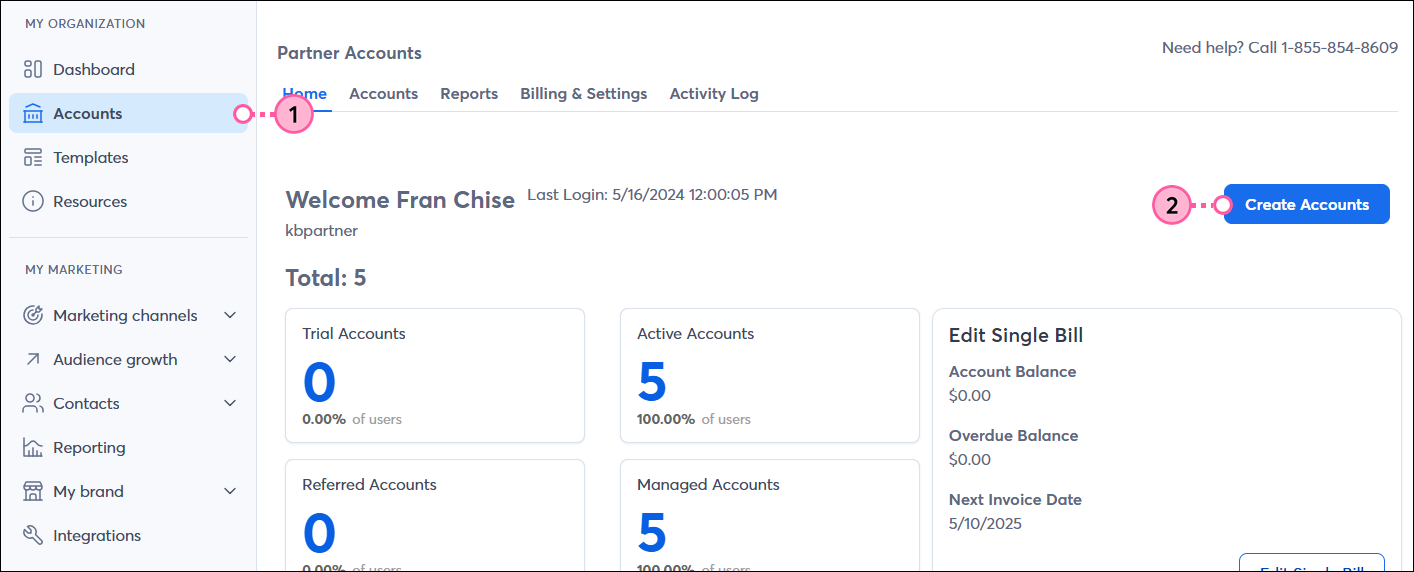Click the Contacts people icon
Image resolution: width=1414 pixels, height=572 pixels.
coord(33,403)
